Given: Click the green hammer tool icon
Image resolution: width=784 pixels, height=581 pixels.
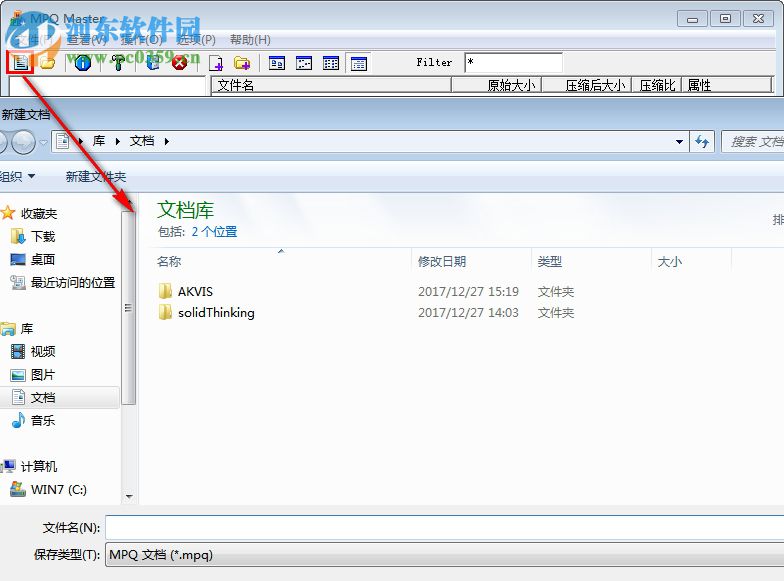Looking at the screenshot, I should pos(118,63).
